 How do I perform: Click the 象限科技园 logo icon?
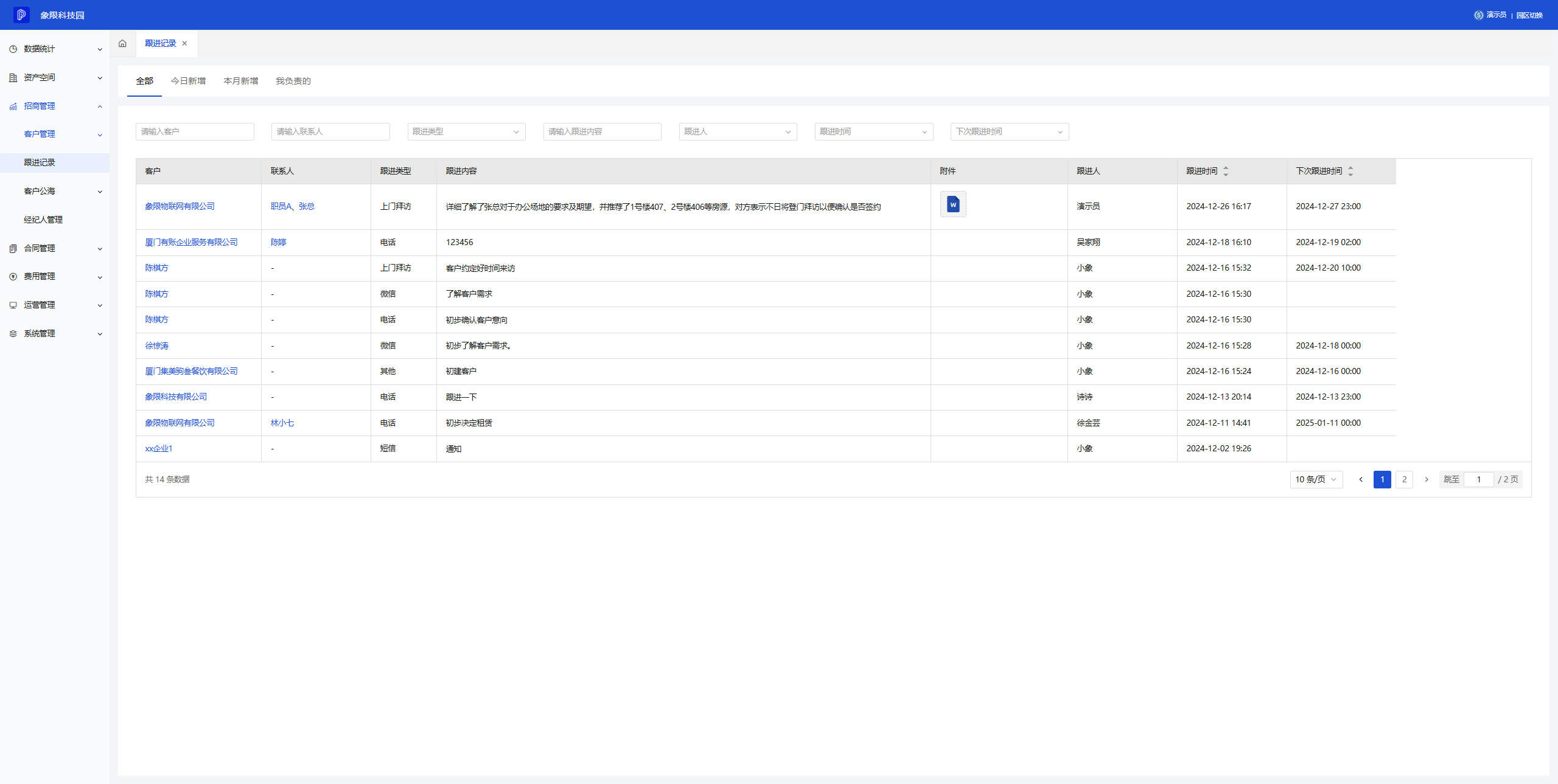click(21, 15)
